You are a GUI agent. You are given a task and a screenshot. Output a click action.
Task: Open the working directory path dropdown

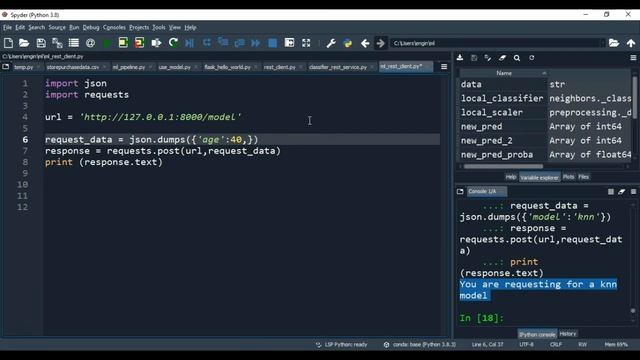pyautogui.click(x=602, y=43)
